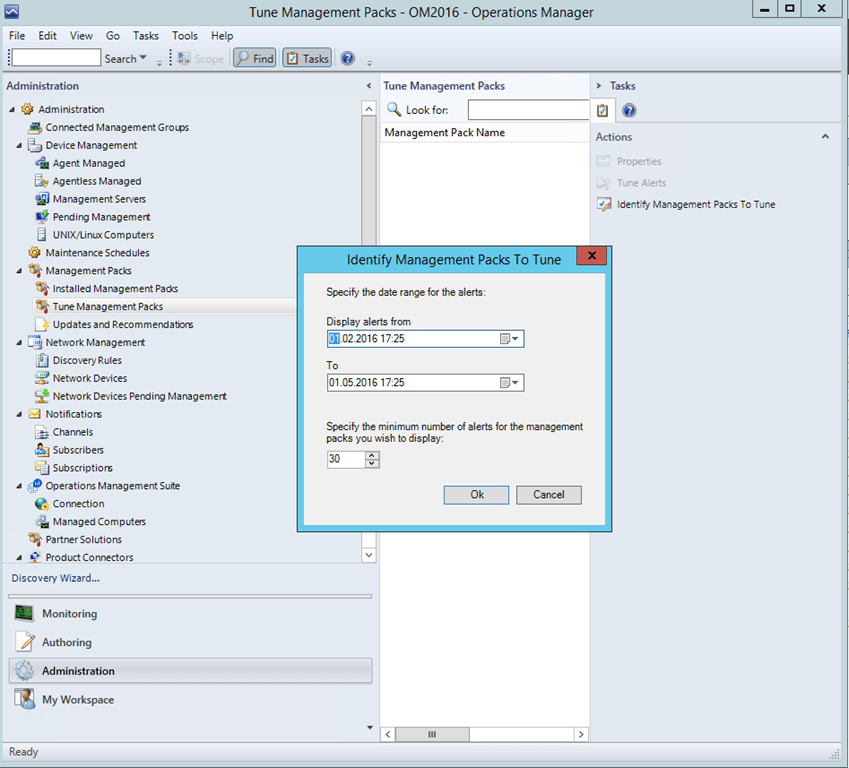This screenshot has height=768, width=849.
Task: Open the Tools menu
Action: (x=185, y=36)
